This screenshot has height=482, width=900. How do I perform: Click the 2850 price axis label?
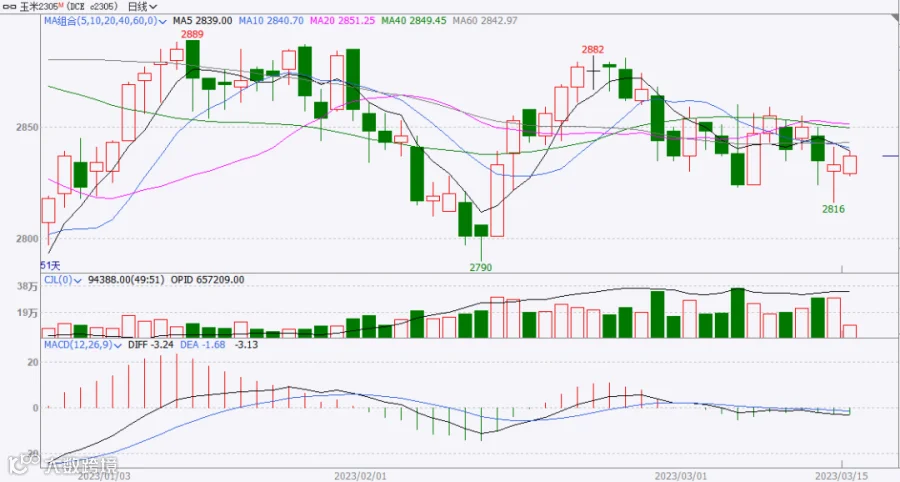[27, 127]
